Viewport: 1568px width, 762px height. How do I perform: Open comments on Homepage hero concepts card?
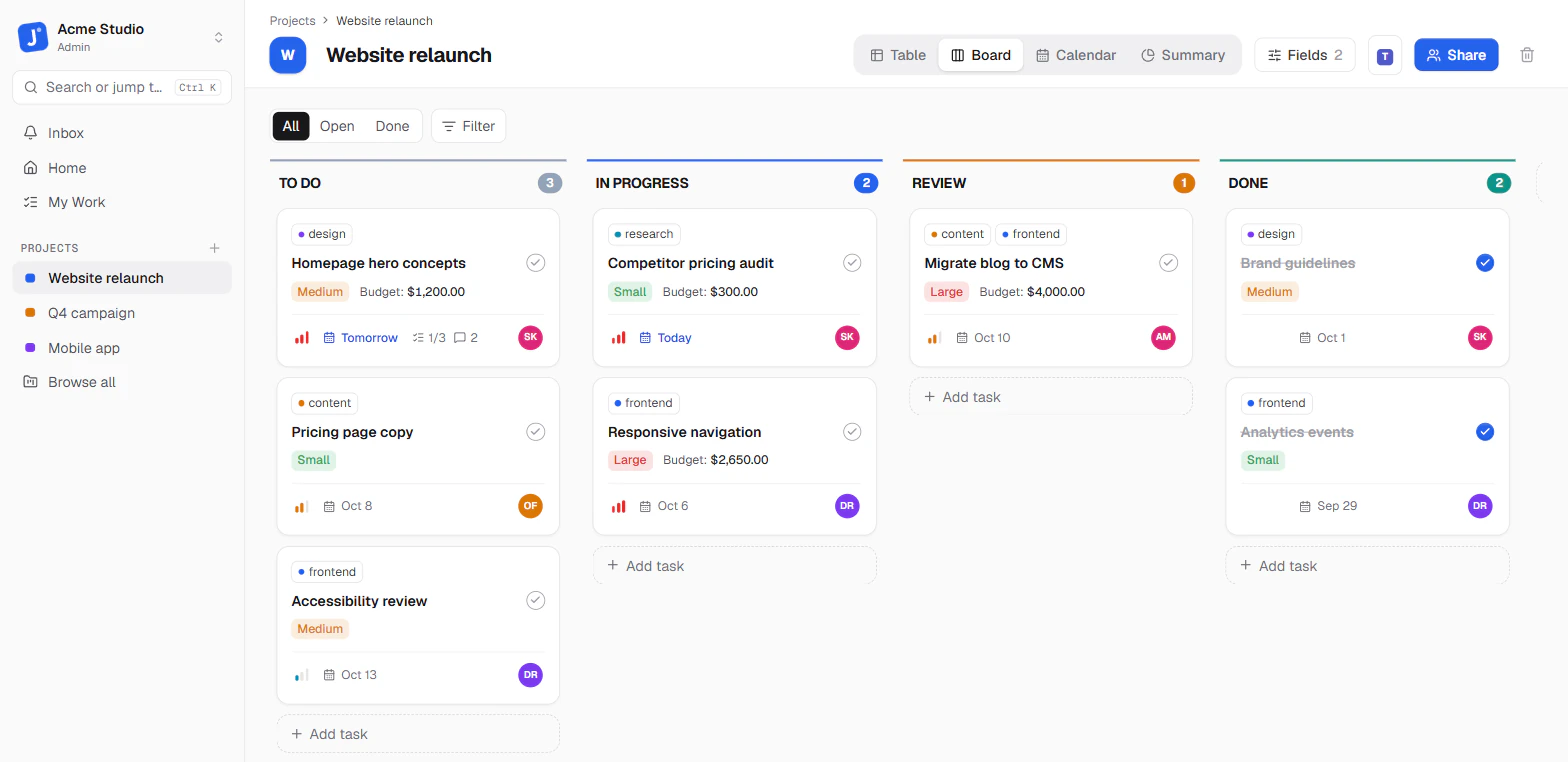tap(466, 338)
